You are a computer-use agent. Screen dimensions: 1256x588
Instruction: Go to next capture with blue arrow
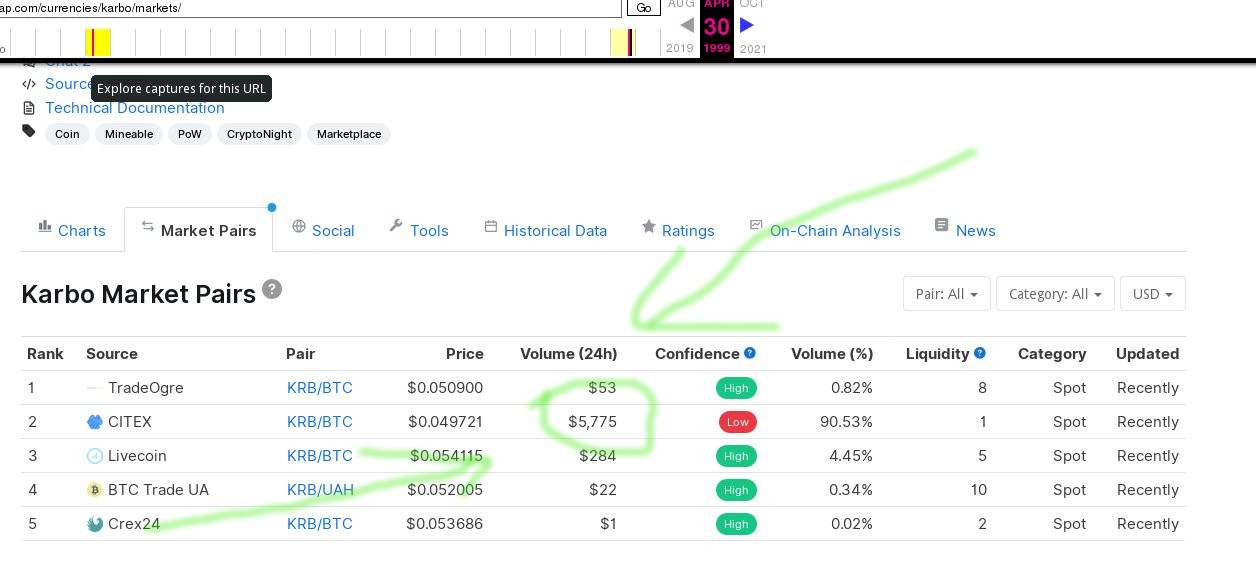pyautogui.click(x=747, y=25)
